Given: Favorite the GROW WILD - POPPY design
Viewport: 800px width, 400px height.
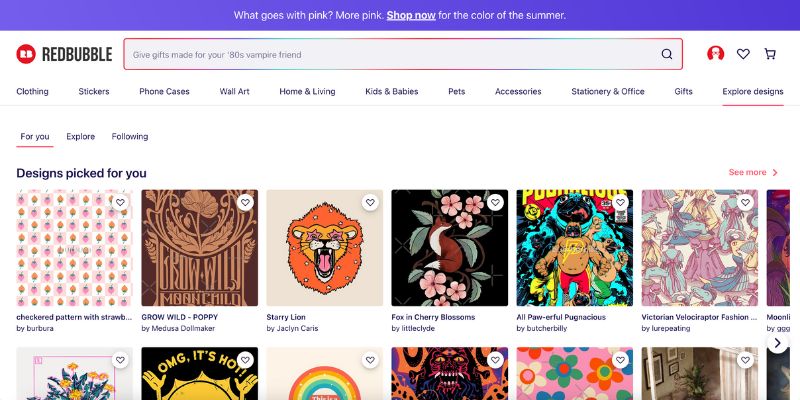Looking at the screenshot, I should point(244,203).
